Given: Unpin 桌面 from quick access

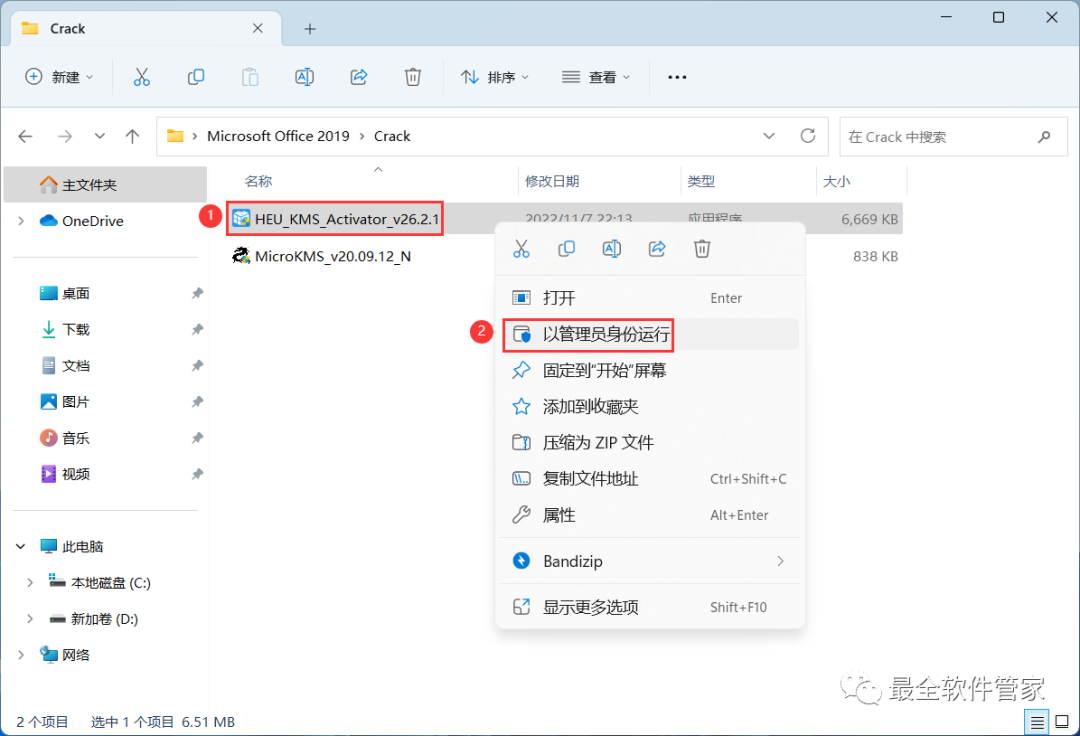Looking at the screenshot, I should 197,293.
